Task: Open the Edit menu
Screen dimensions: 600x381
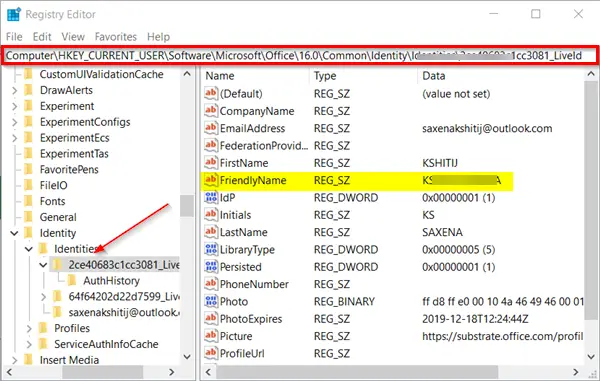Action: point(42,37)
